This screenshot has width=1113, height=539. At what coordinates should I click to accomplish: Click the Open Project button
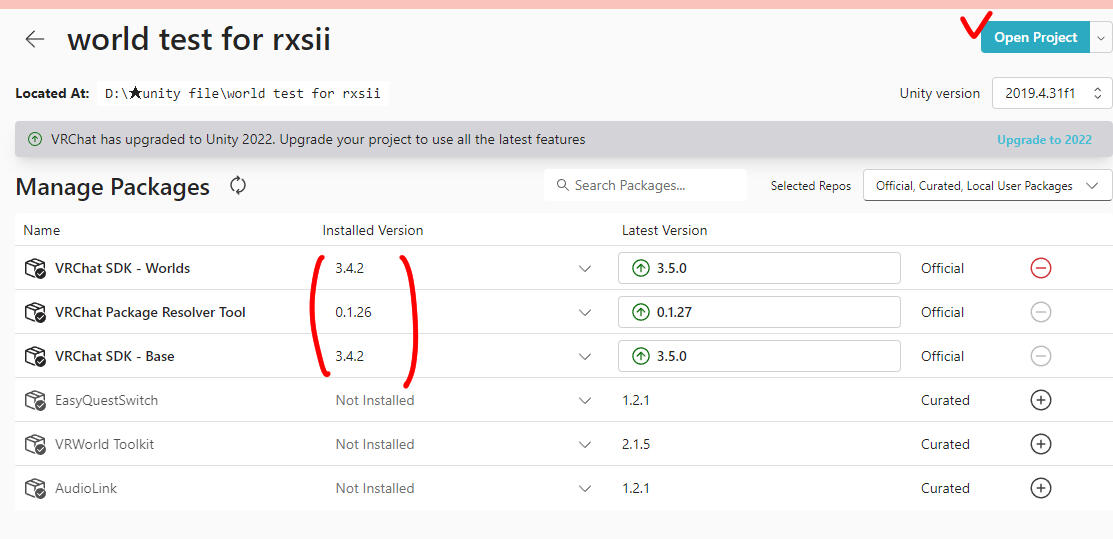[x=1035, y=38]
